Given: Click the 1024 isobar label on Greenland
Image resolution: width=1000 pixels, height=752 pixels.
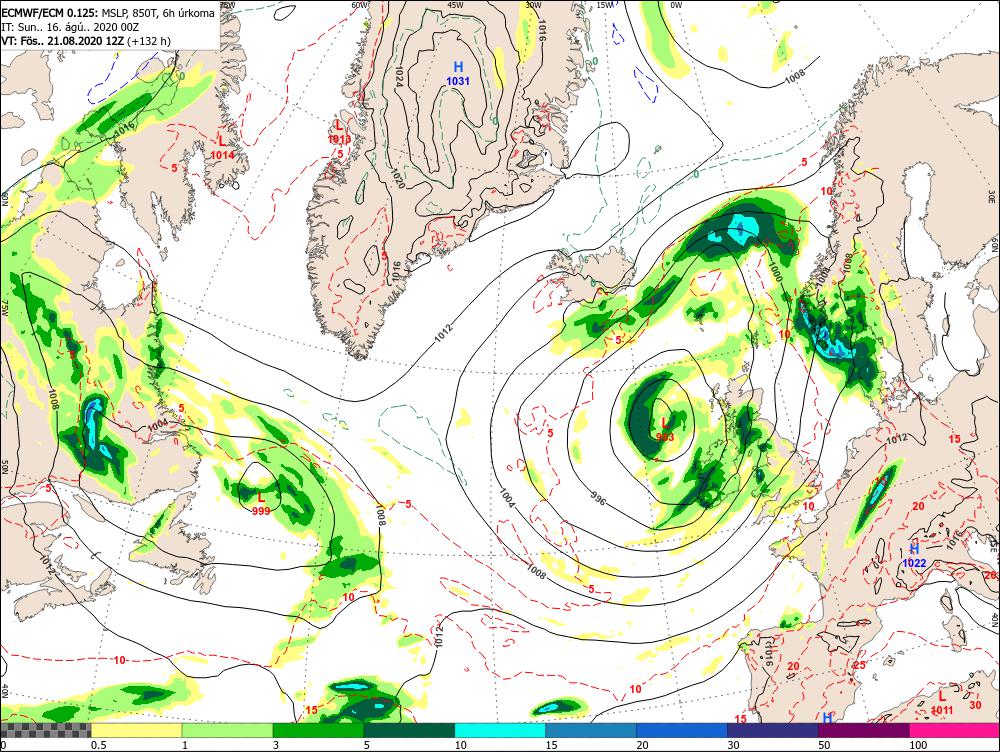Looking at the screenshot, I should pos(399,76).
